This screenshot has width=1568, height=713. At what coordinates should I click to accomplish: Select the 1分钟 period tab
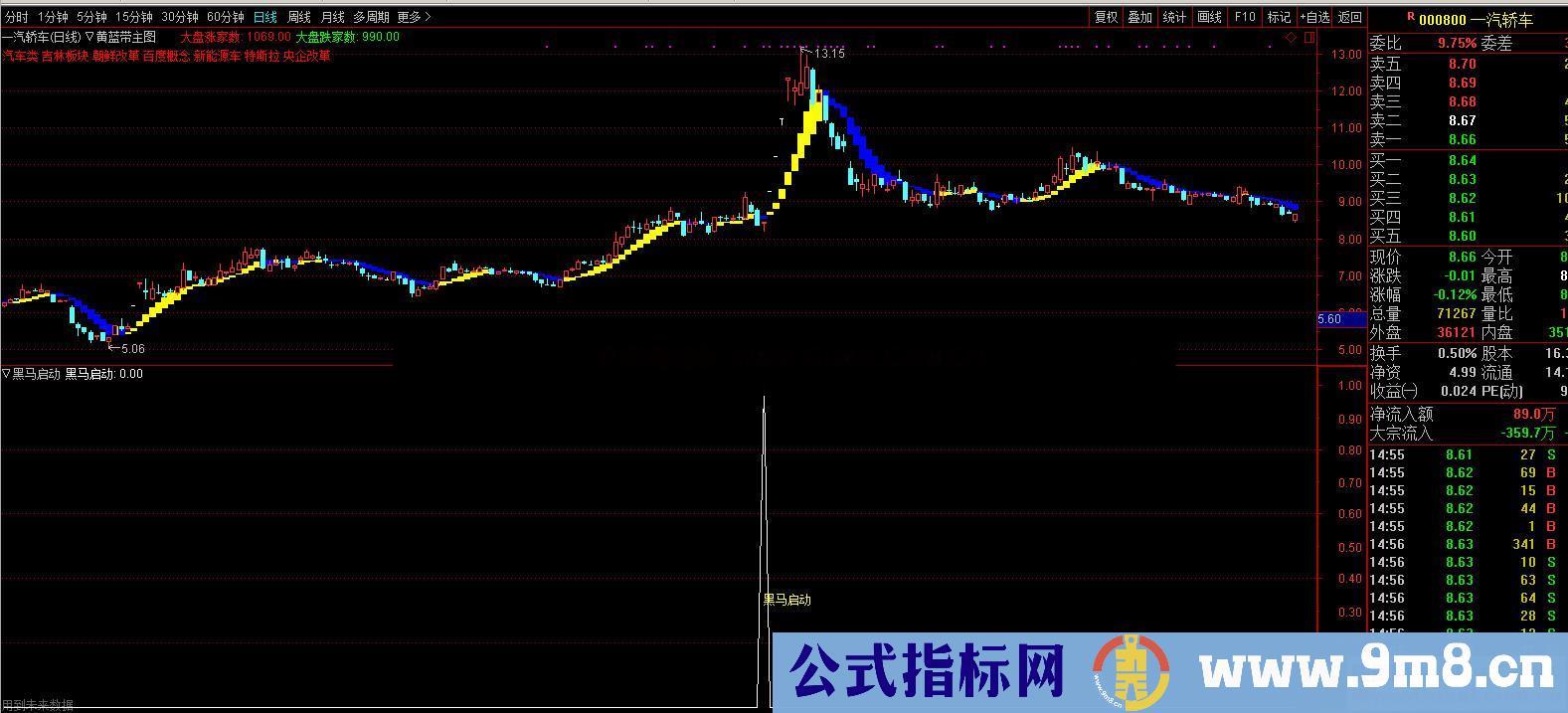(x=53, y=17)
